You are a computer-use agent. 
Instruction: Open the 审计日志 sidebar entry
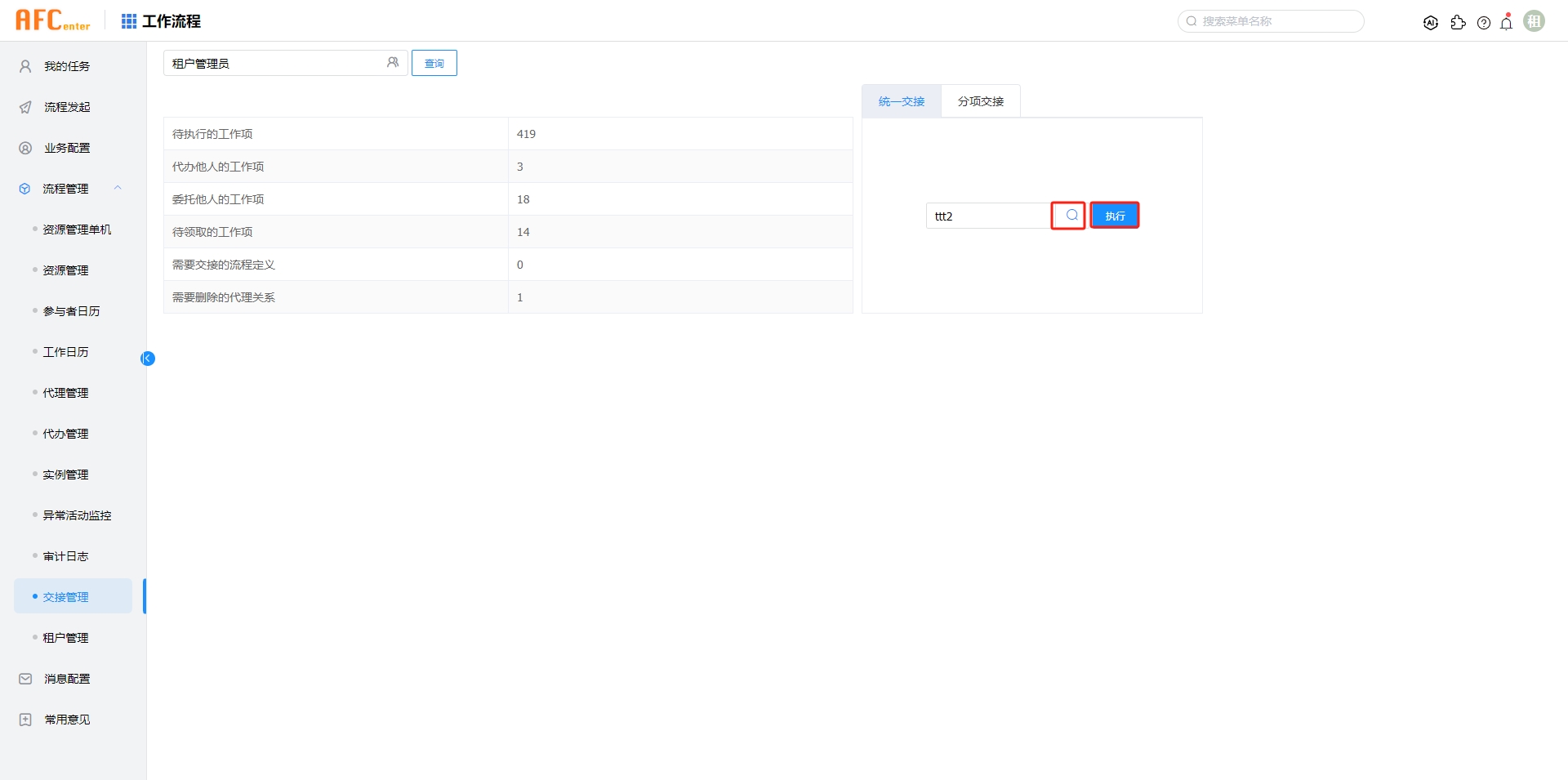65,555
